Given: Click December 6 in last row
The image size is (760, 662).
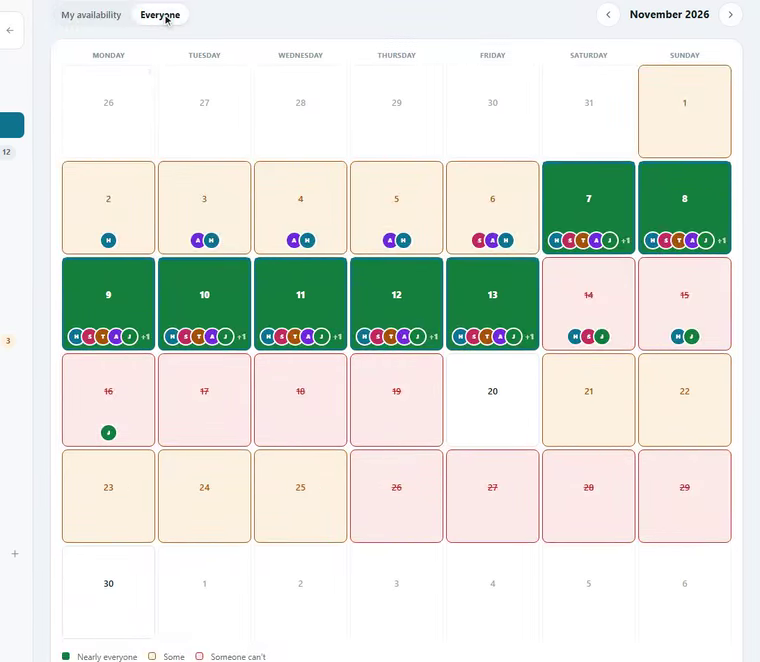Looking at the screenshot, I should point(684,592).
